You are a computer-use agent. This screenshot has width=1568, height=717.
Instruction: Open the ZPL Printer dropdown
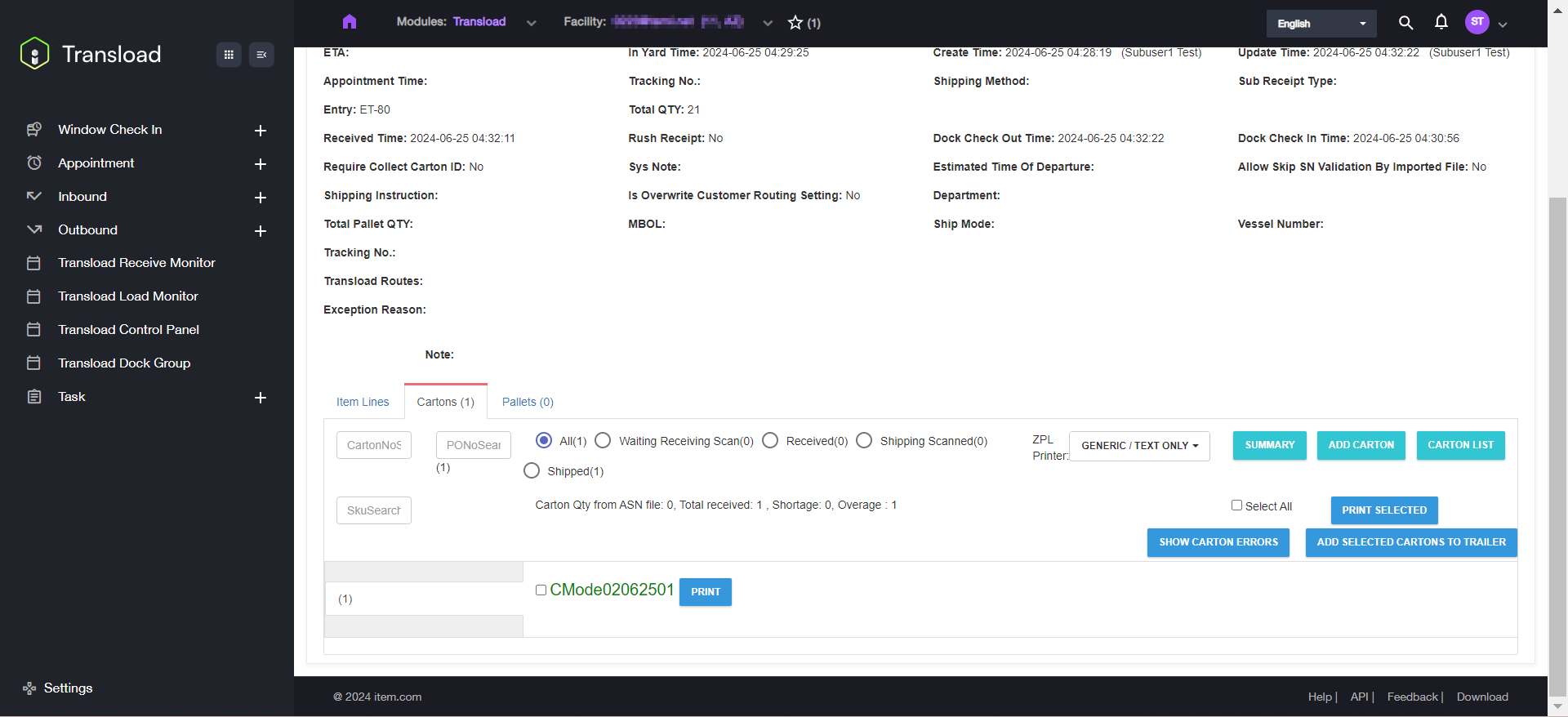click(1139, 446)
